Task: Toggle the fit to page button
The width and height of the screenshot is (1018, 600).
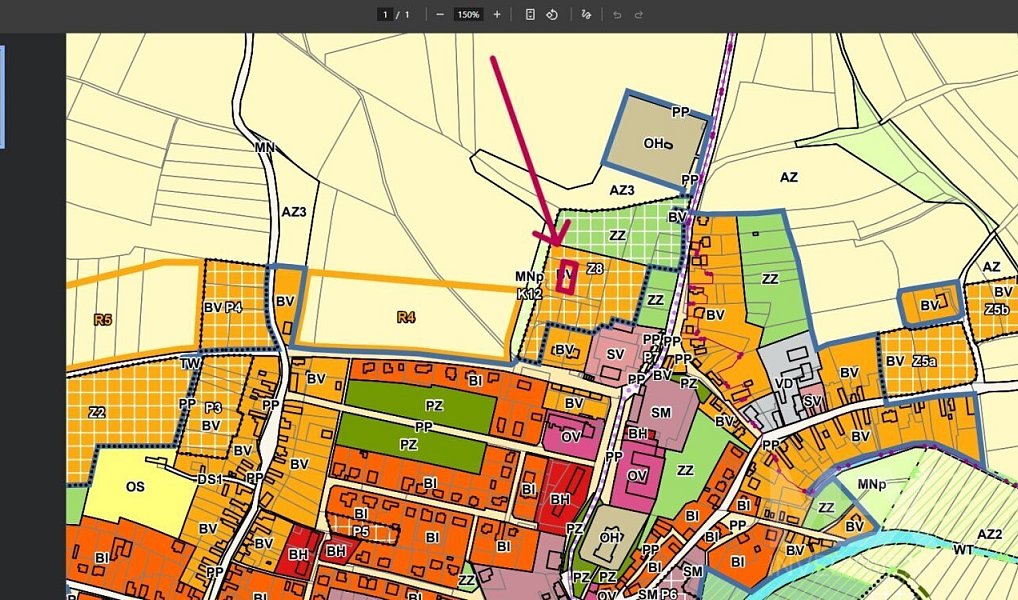Action: click(x=530, y=14)
